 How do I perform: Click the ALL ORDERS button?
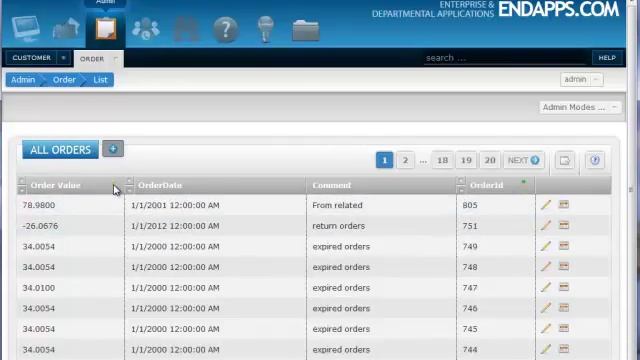(x=60, y=150)
